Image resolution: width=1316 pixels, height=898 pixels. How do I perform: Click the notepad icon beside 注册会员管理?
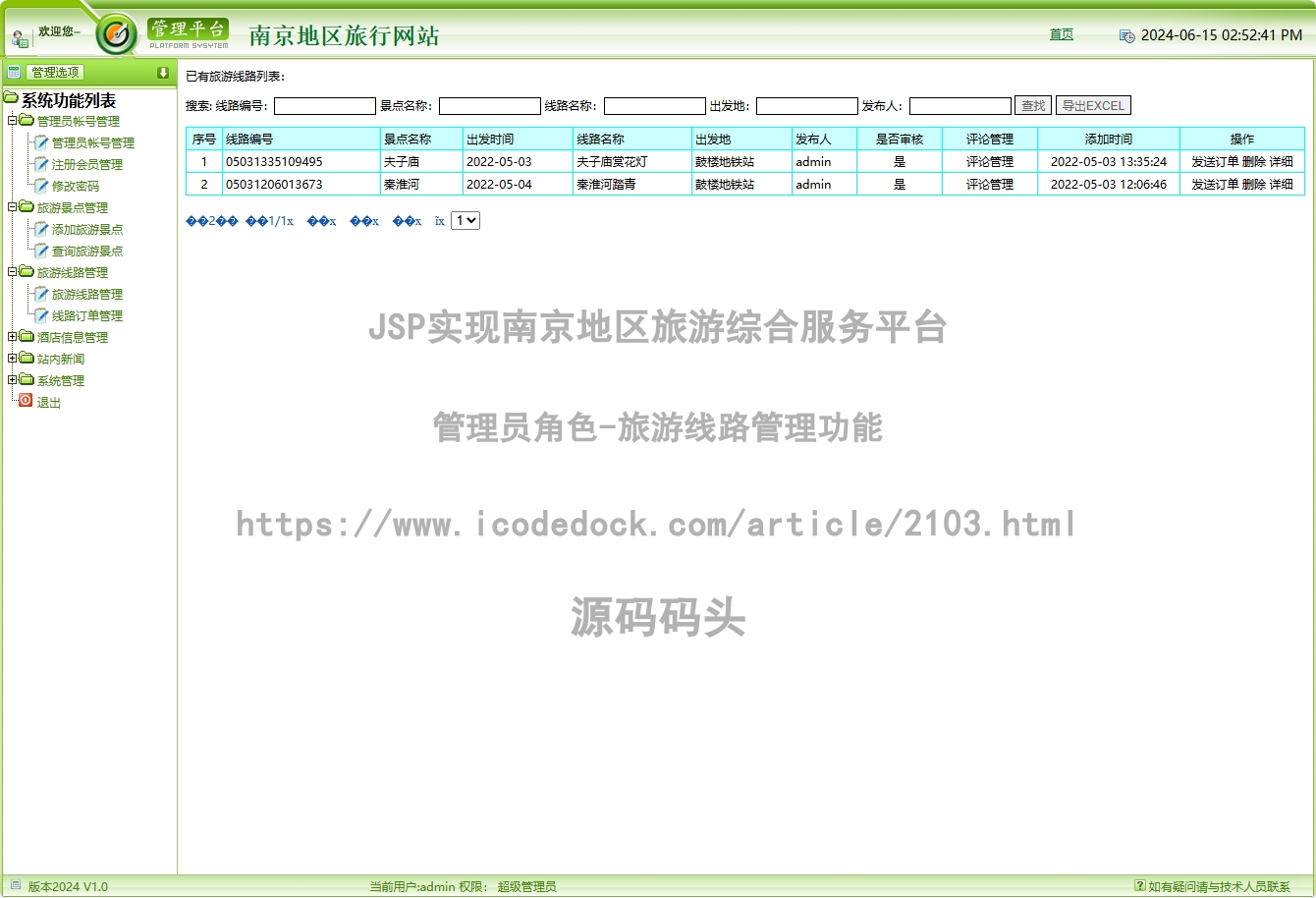pos(42,164)
